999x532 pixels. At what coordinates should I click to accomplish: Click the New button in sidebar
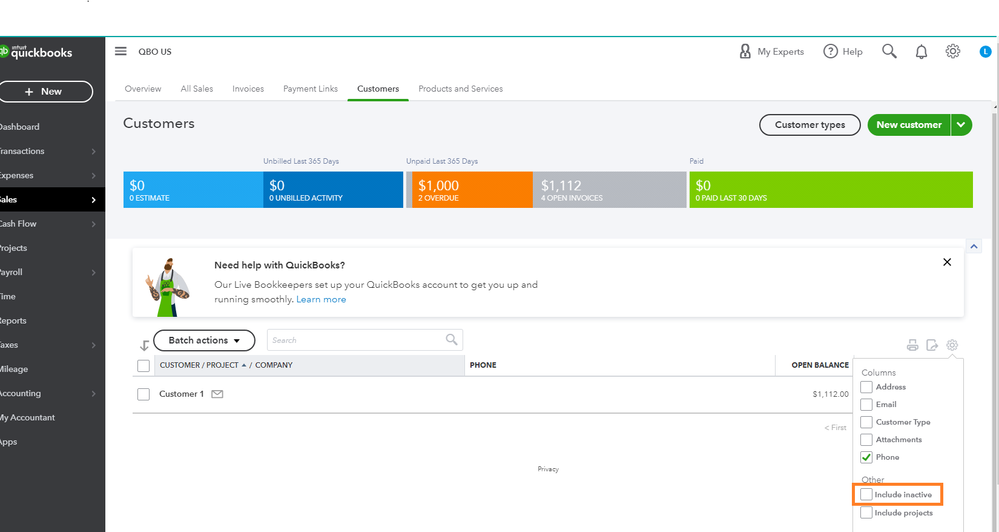point(45,92)
